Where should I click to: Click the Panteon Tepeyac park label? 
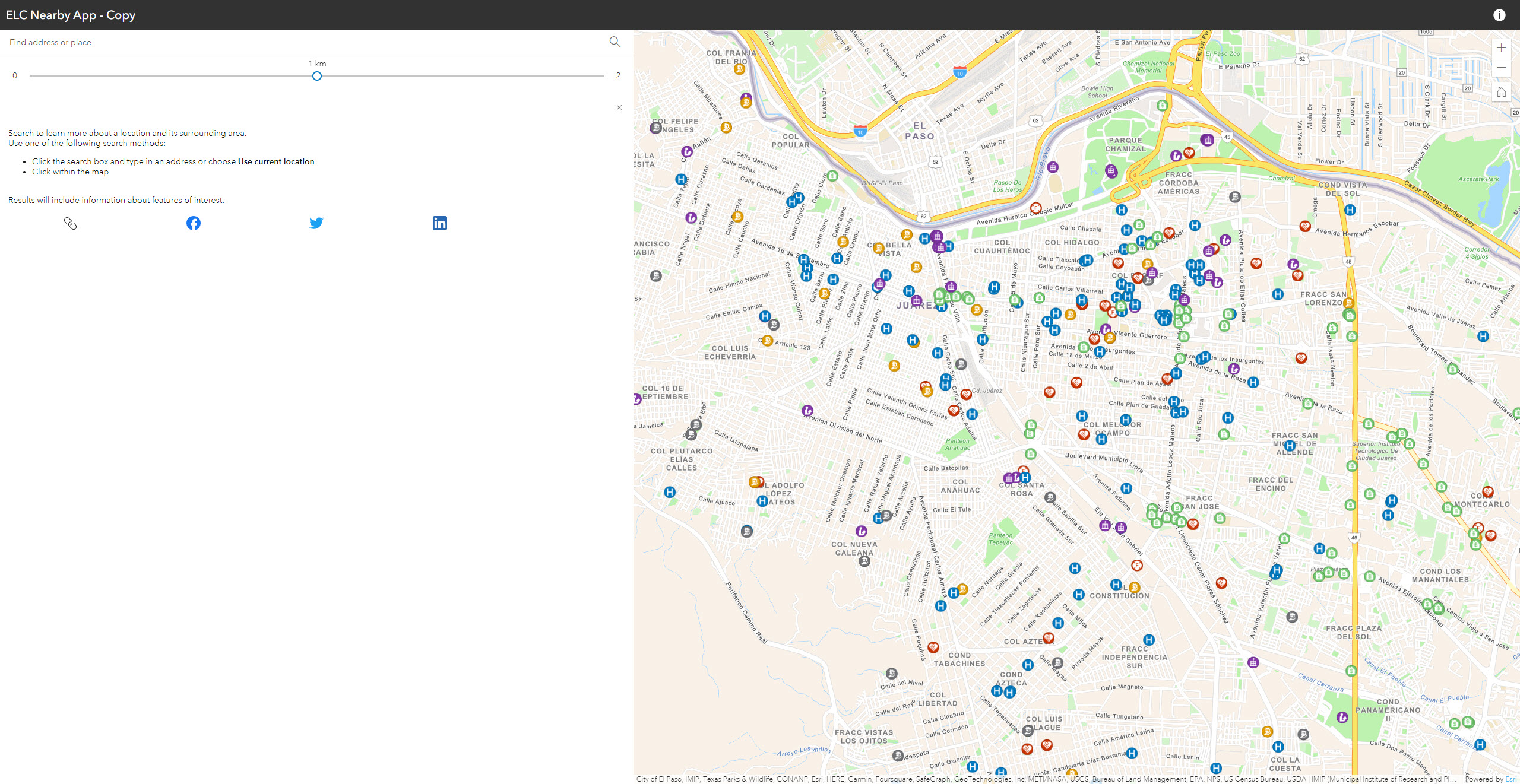coord(1001,539)
